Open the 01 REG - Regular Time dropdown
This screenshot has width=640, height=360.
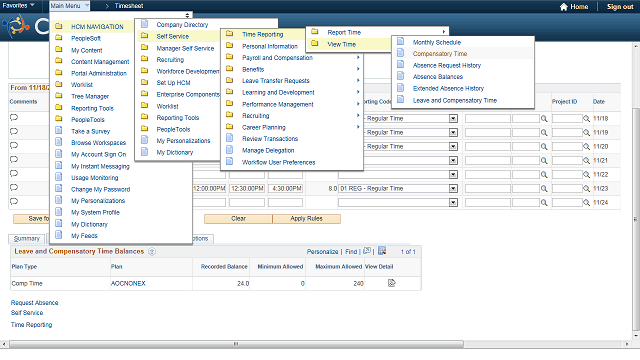click(453, 189)
